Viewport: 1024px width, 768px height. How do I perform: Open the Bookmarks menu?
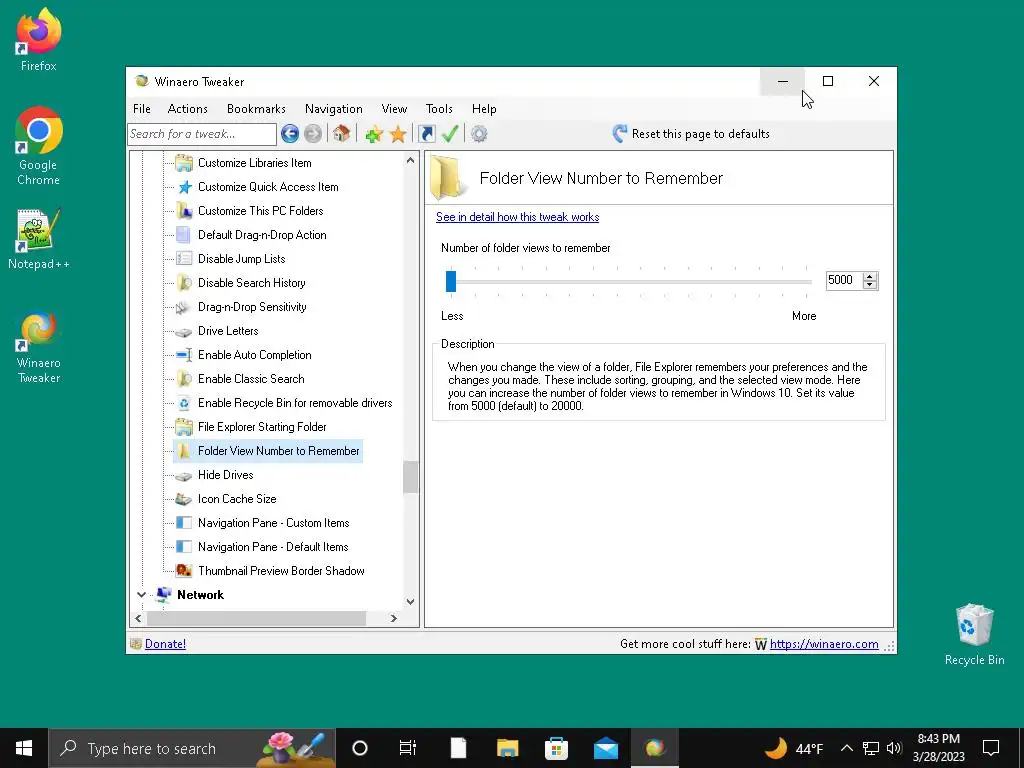(256, 109)
